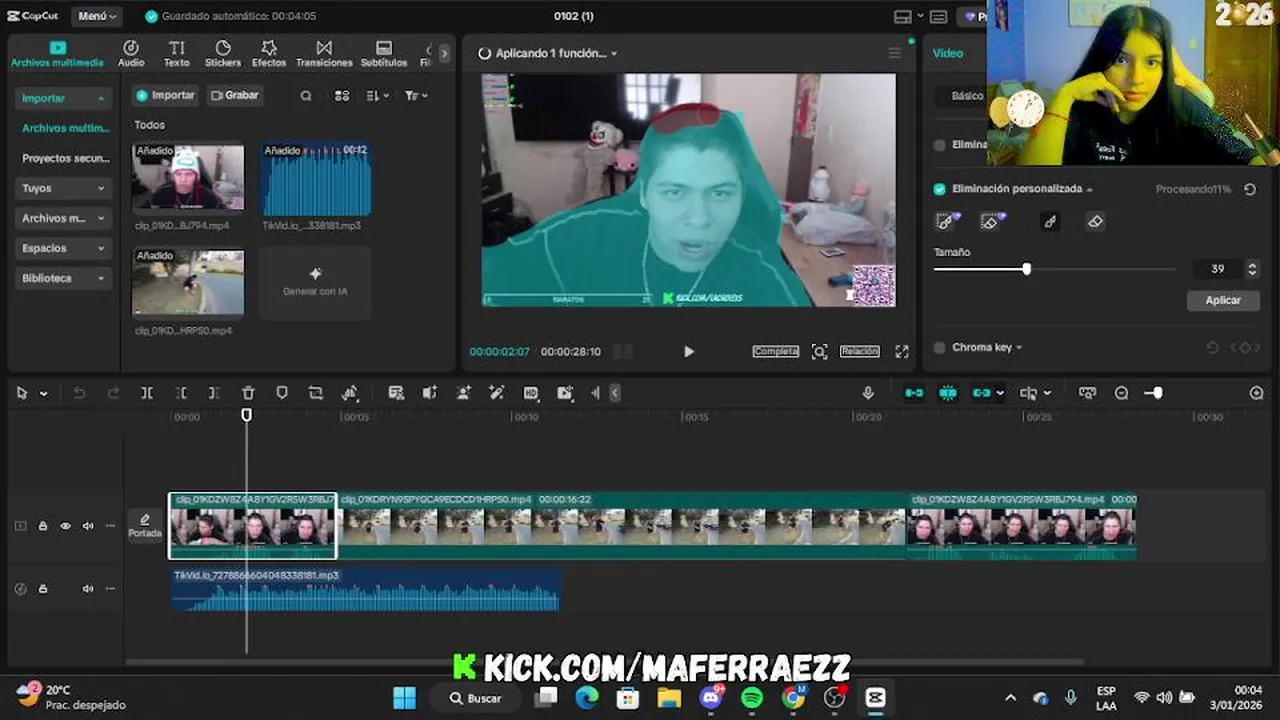Select the manual eraser tool
The height and width of the screenshot is (720, 1280).
coord(1095,221)
